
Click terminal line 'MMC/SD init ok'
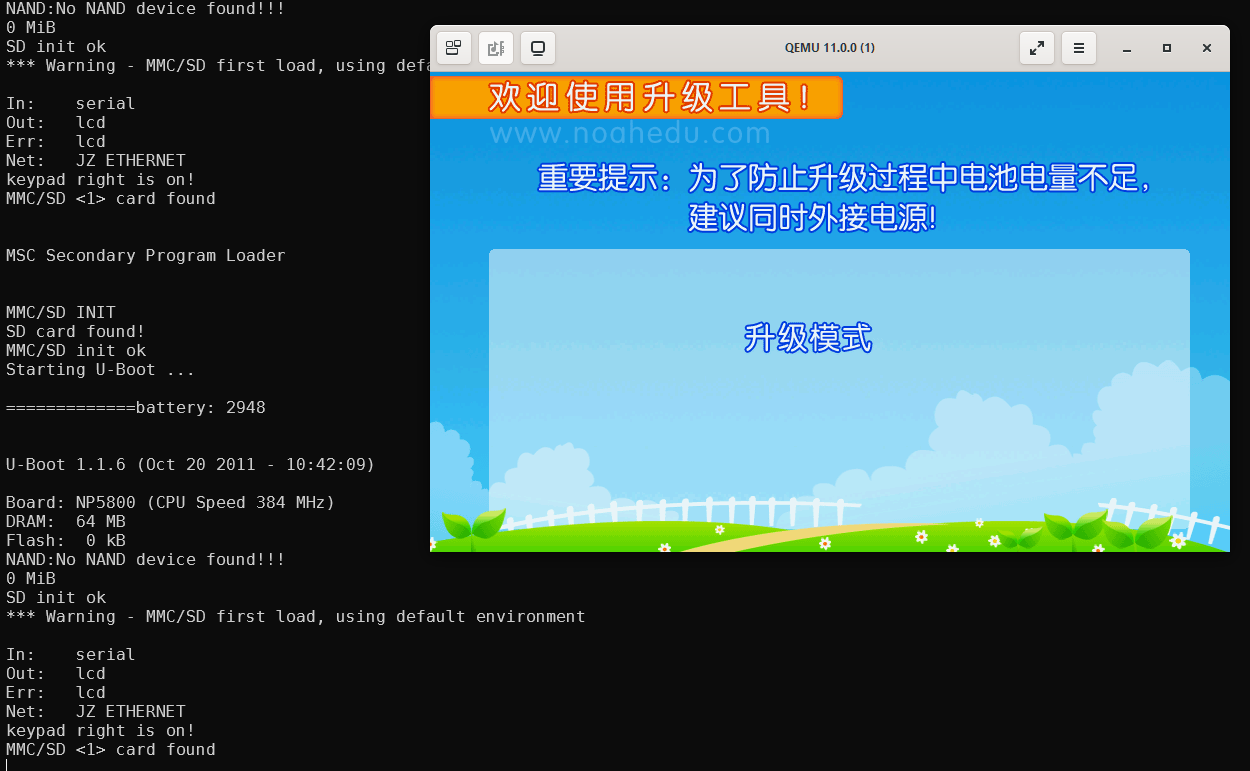[76, 351]
